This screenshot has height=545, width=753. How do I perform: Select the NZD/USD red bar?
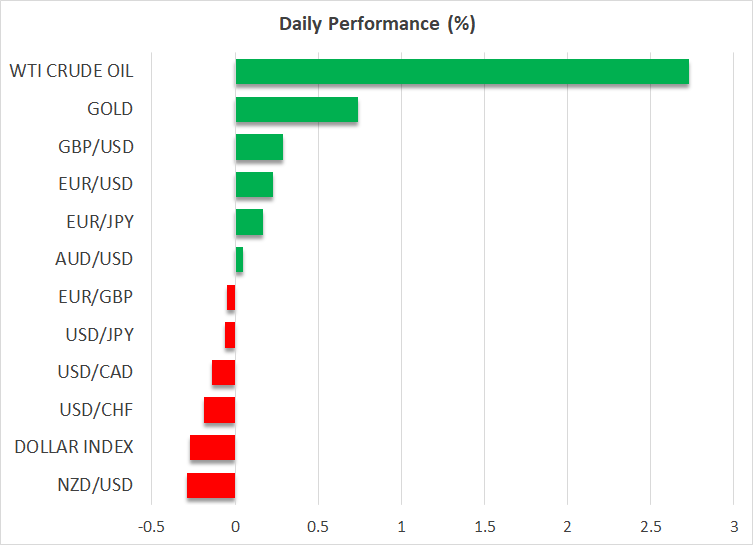click(x=210, y=485)
